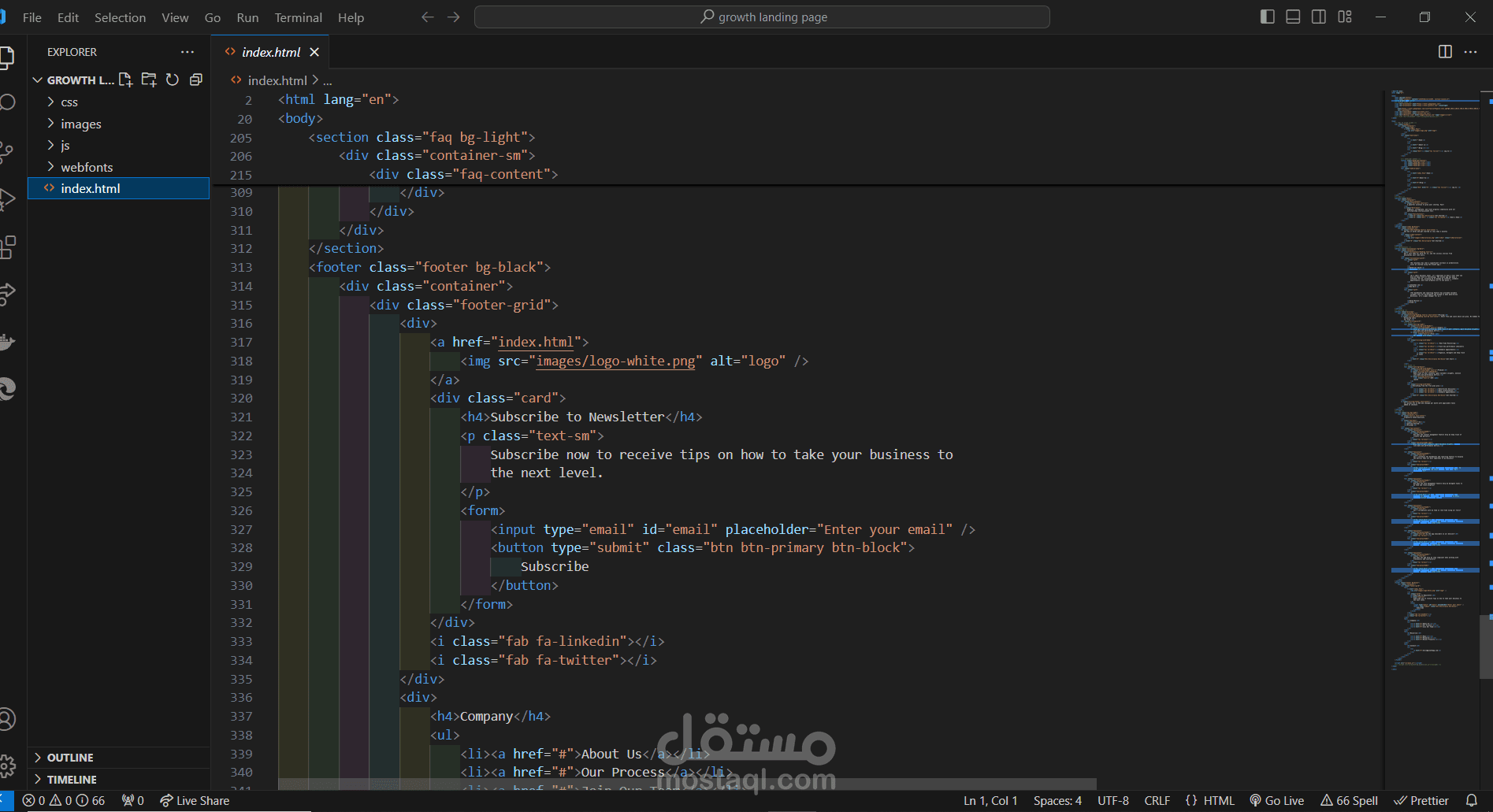Open the Source Control activity icon

[6, 152]
